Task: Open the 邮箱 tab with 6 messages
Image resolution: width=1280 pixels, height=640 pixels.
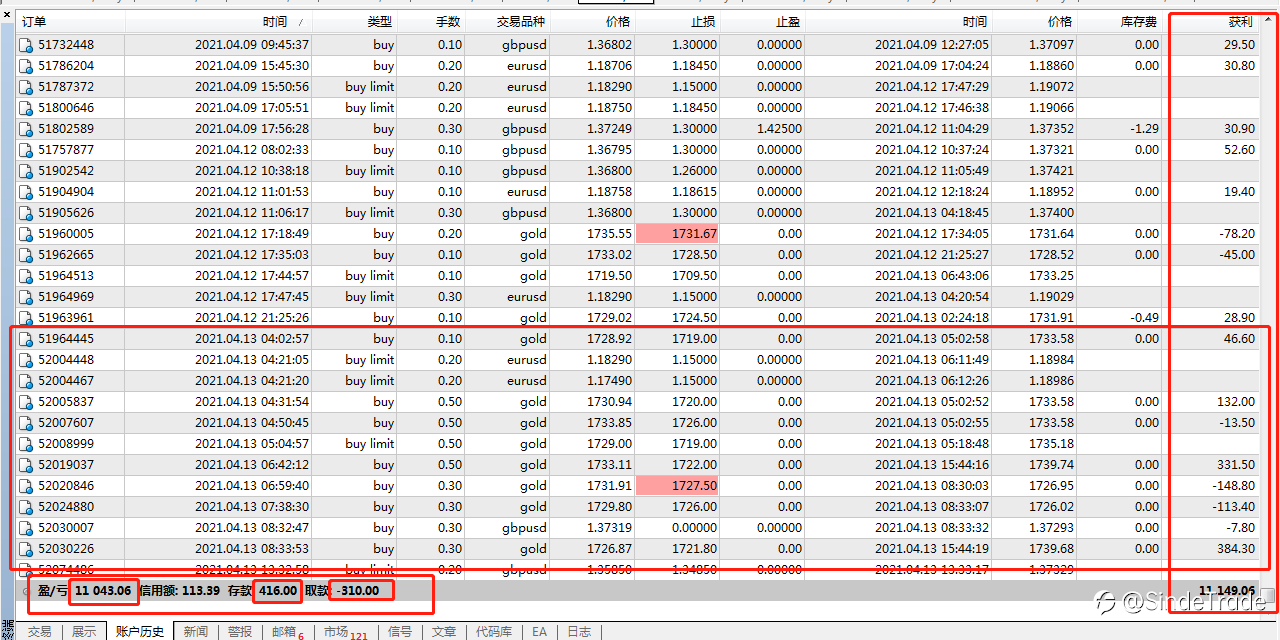Action: tap(288, 632)
